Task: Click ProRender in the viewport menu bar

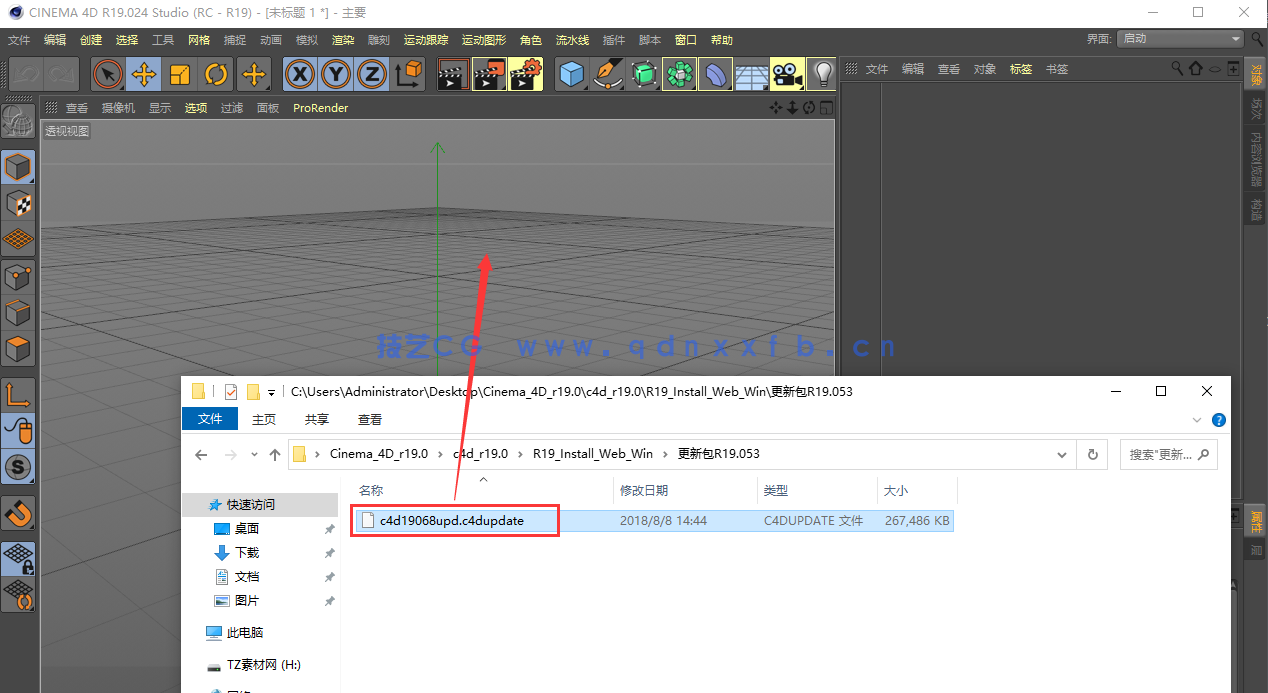Action: pos(320,108)
